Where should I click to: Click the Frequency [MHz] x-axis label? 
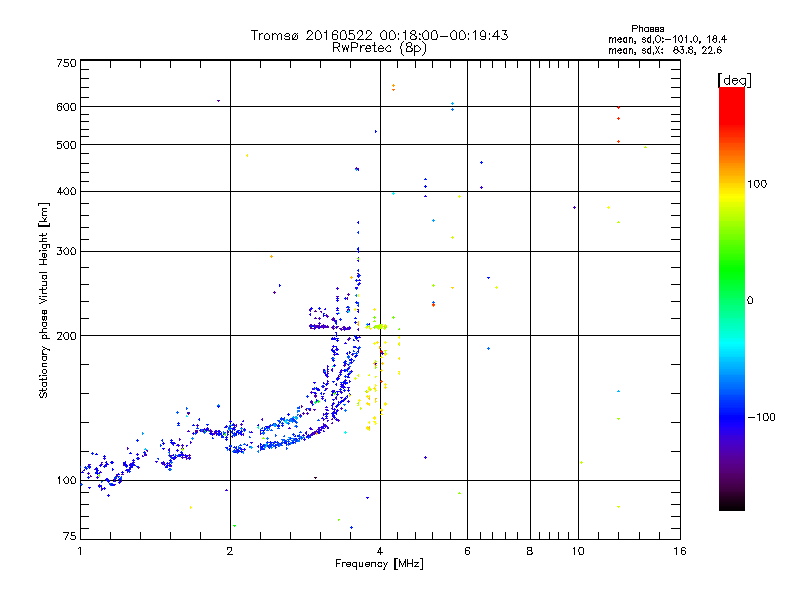click(x=379, y=565)
